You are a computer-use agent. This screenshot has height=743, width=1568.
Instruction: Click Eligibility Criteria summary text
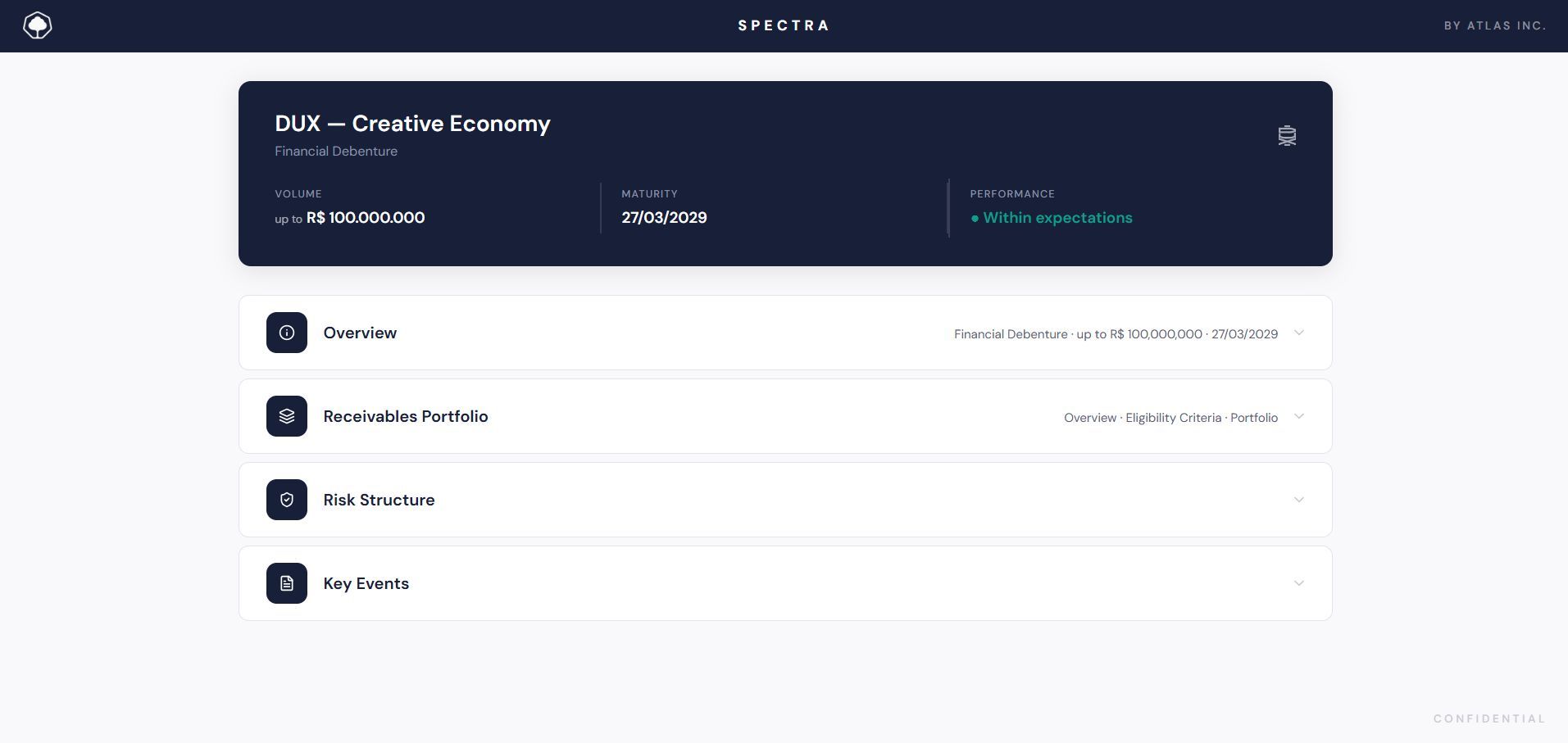[x=1173, y=418]
